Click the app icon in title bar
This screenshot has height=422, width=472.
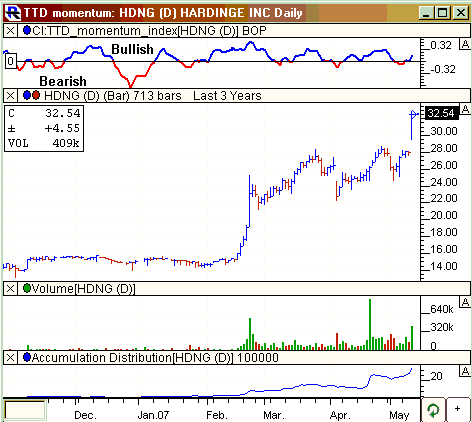click(13, 13)
